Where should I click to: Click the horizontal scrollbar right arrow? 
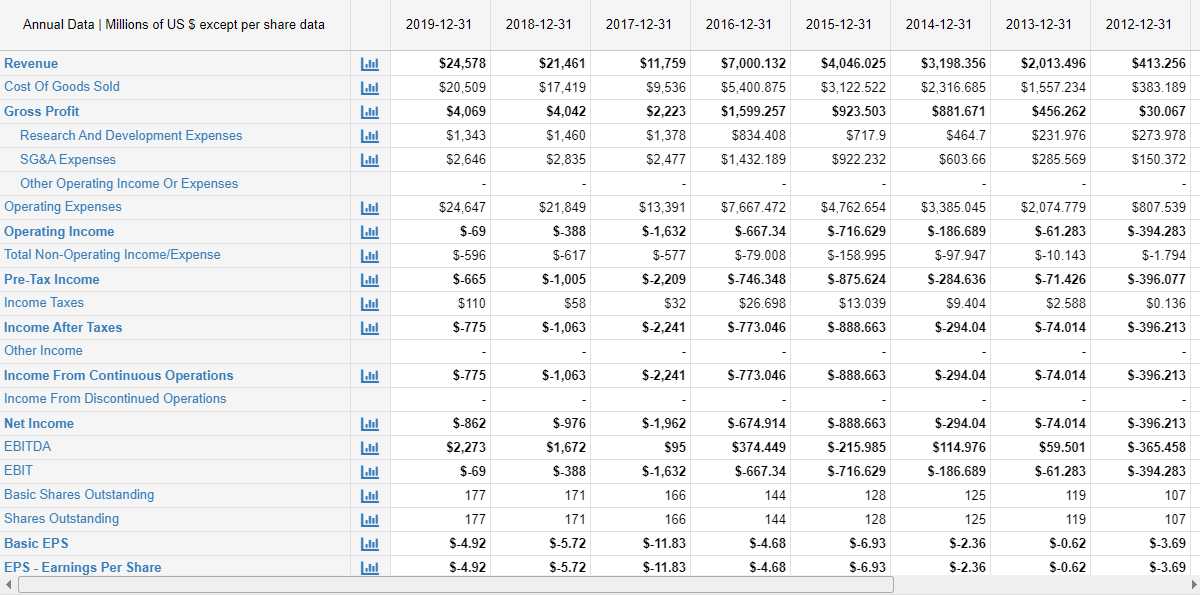click(x=1190, y=584)
